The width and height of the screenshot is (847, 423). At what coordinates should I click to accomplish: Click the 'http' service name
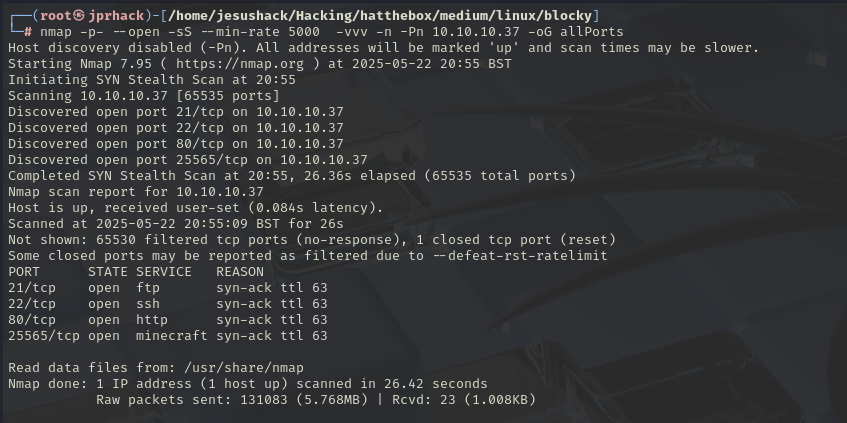(152, 320)
